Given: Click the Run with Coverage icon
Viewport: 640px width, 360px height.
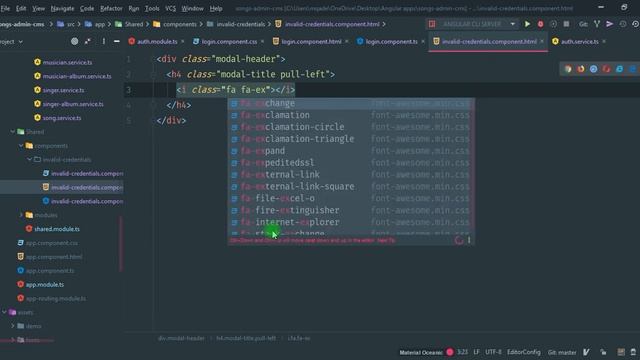Looking at the screenshot, I should point(553,24).
